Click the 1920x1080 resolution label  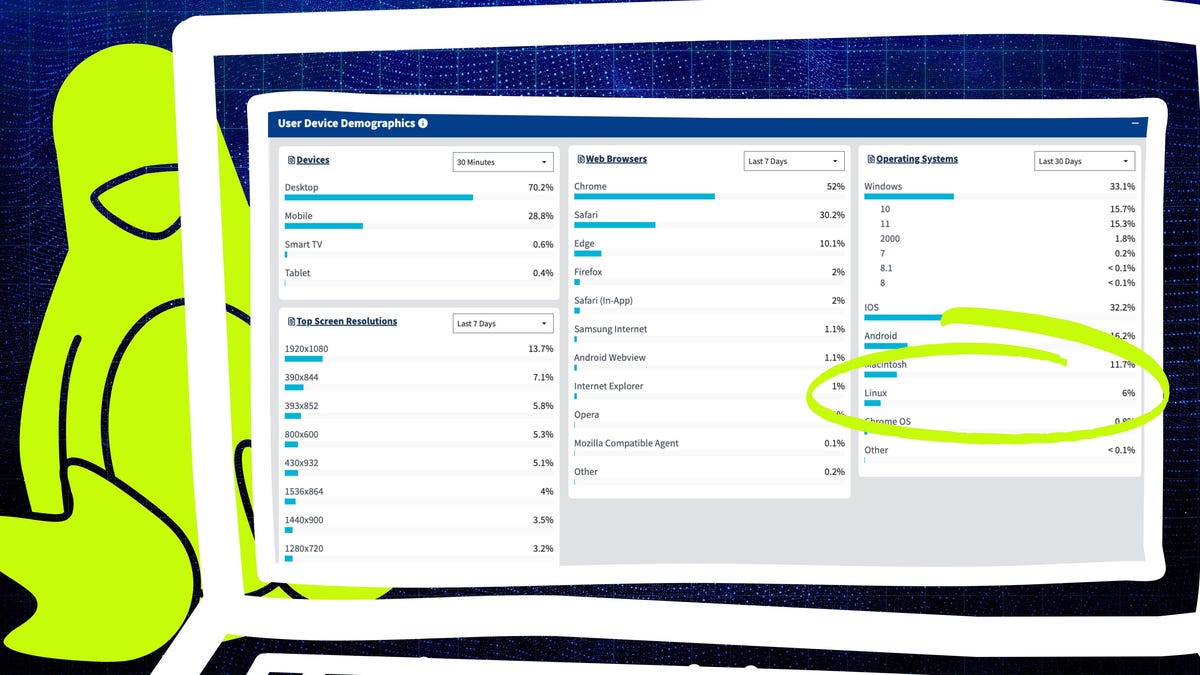[x=306, y=349]
